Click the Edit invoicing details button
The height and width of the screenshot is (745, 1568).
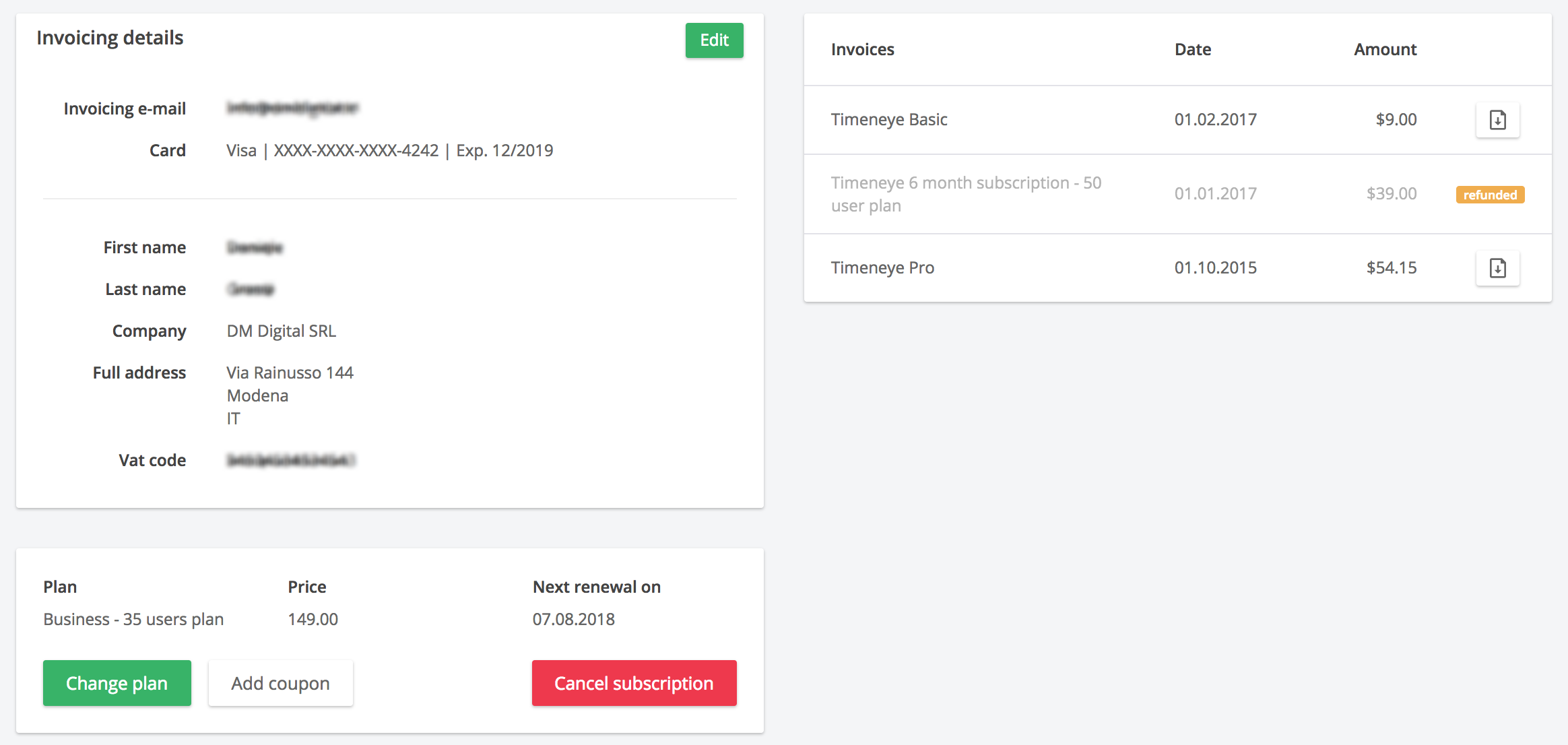pos(714,40)
